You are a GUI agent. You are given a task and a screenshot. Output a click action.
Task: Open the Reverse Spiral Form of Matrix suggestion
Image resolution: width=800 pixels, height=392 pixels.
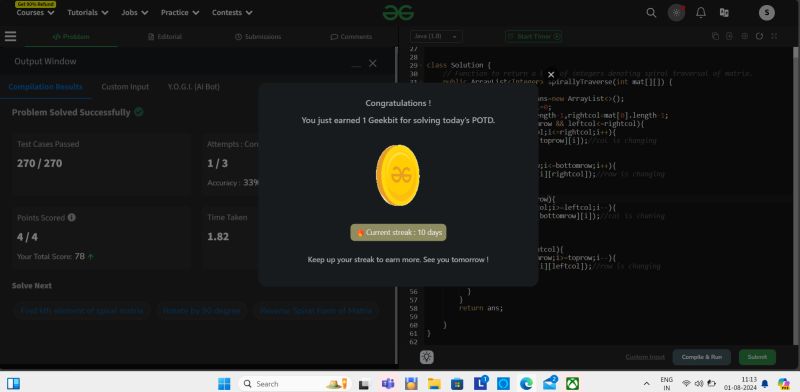(316, 310)
